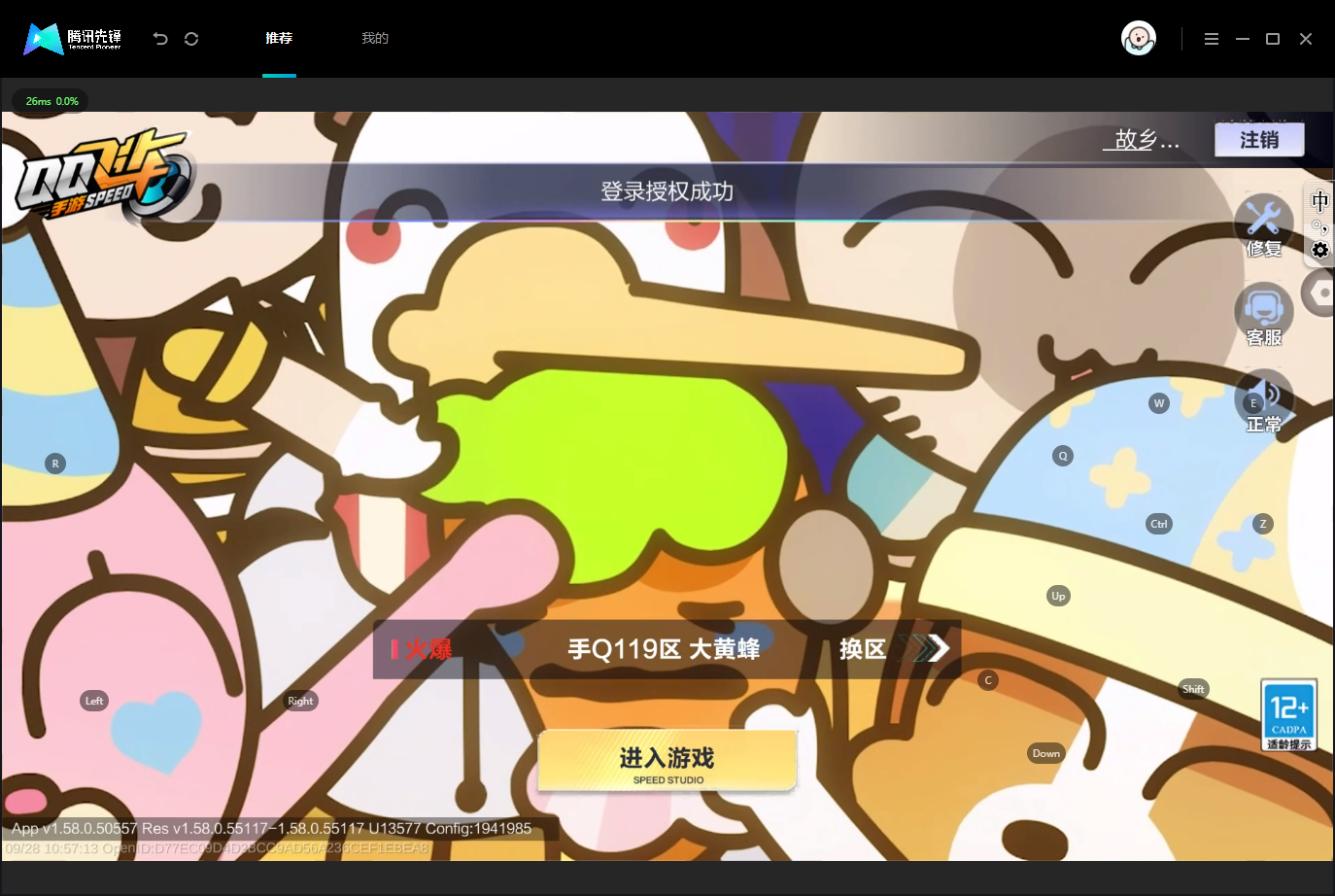This screenshot has height=896, width=1335.
Task: Click the QQ飞车 game logo
Action: tap(105, 175)
